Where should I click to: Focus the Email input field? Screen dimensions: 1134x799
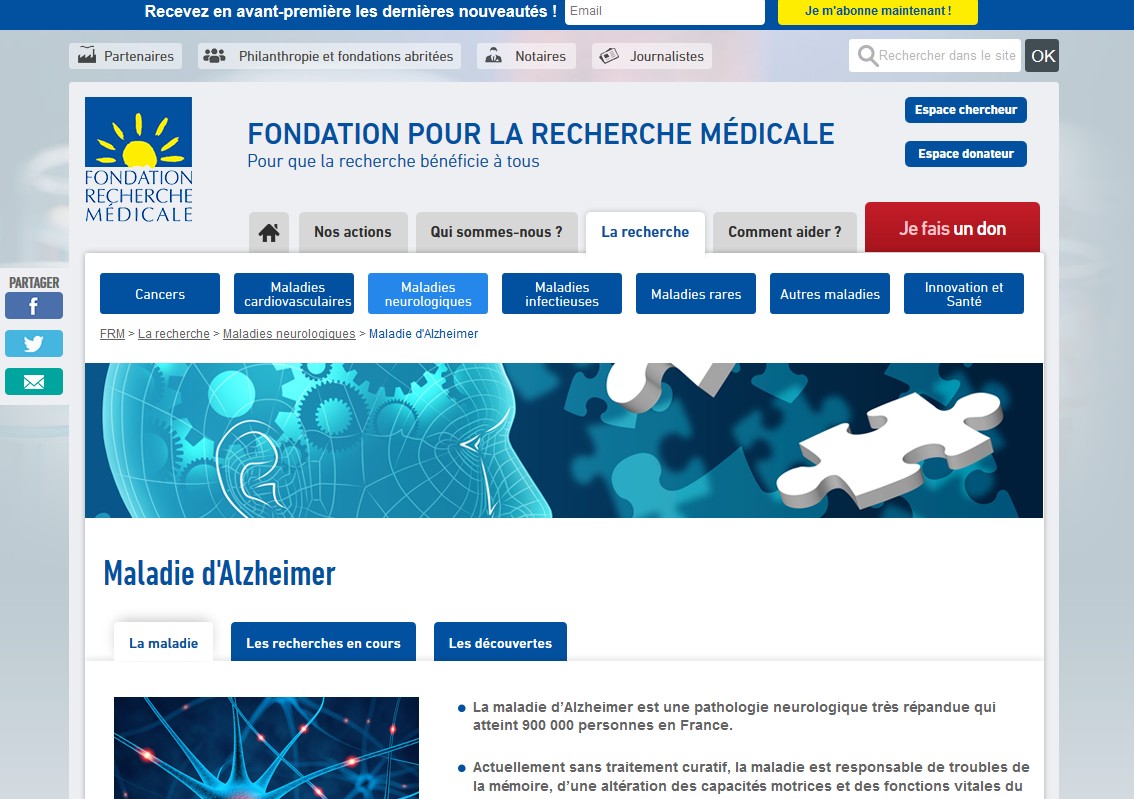click(x=665, y=12)
